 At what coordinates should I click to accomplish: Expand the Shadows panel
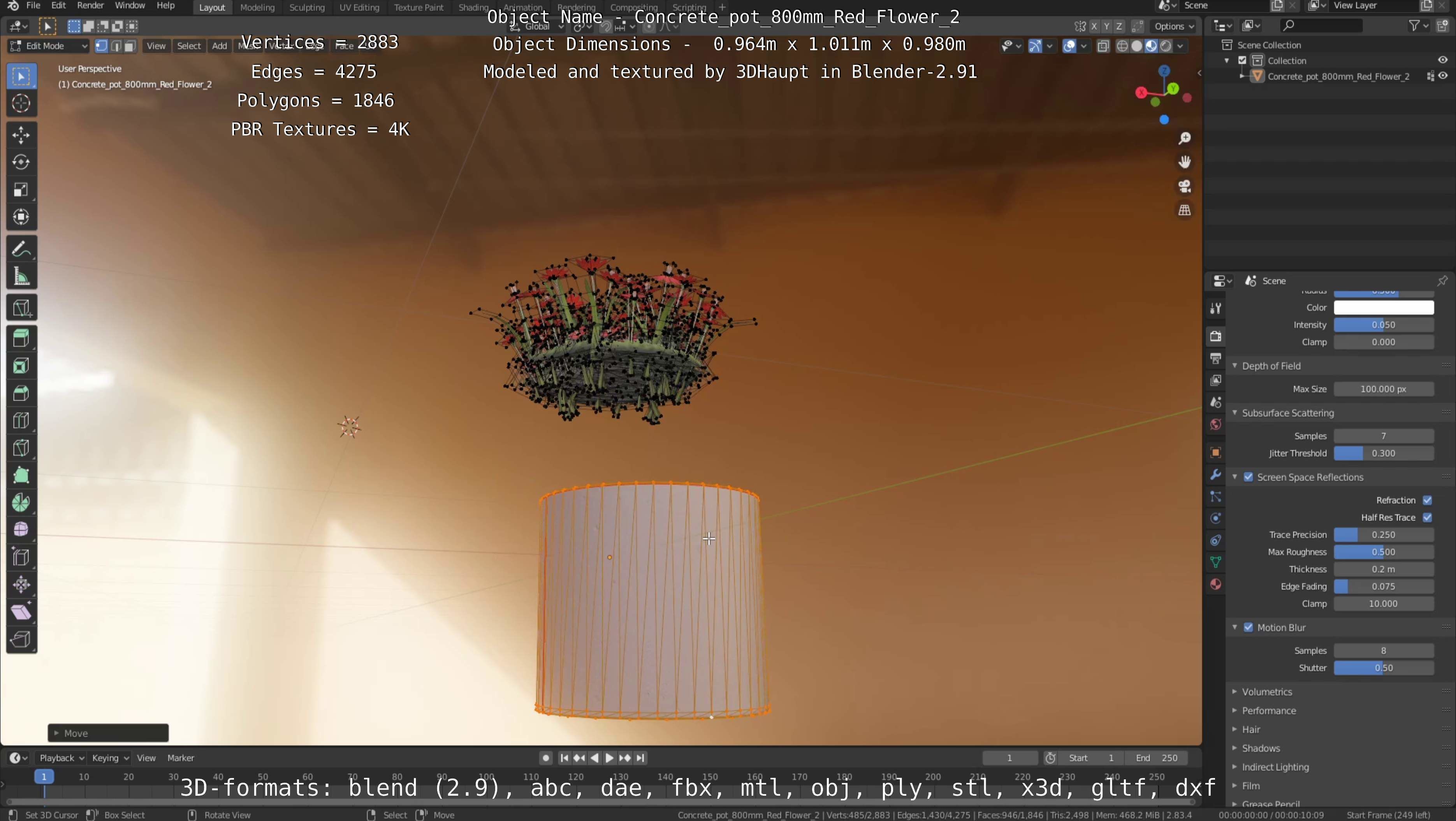click(1261, 749)
